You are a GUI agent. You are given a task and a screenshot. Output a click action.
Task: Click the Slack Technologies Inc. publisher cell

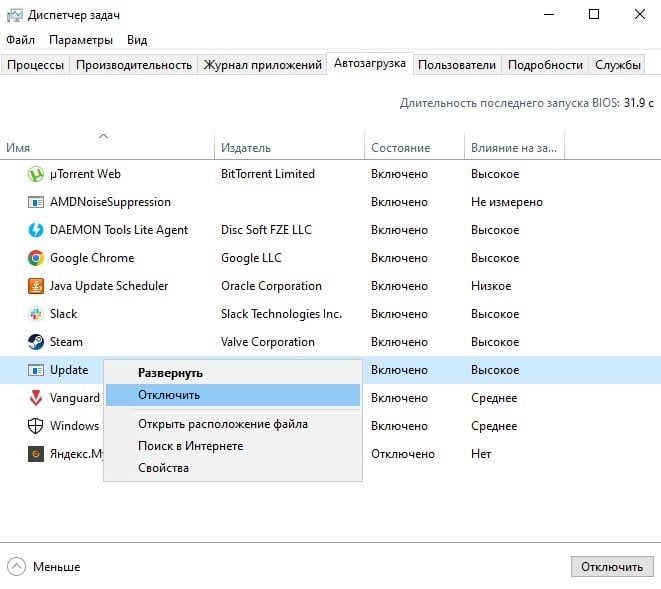pyautogui.click(x=281, y=314)
